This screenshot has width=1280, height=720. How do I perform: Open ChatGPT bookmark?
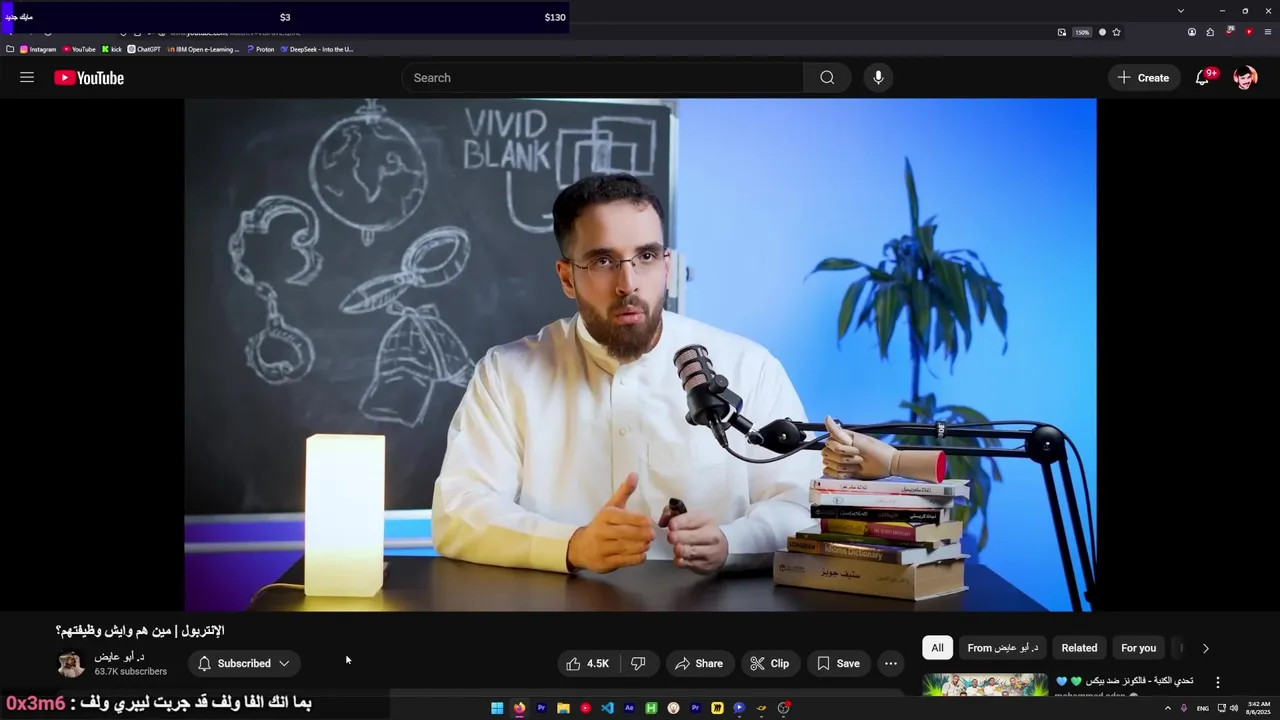point(144,49)
